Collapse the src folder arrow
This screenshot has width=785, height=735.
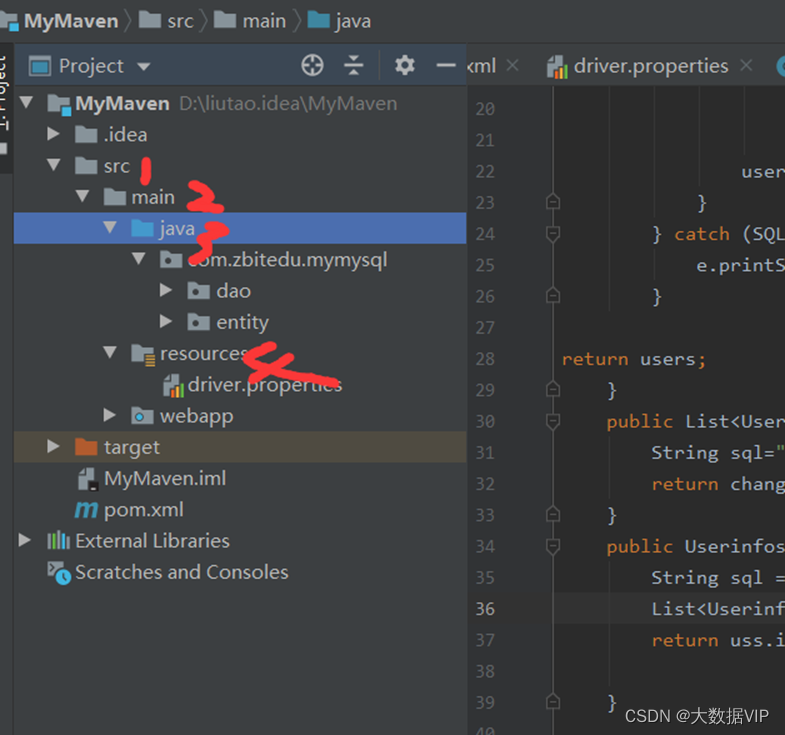(54, 165)
